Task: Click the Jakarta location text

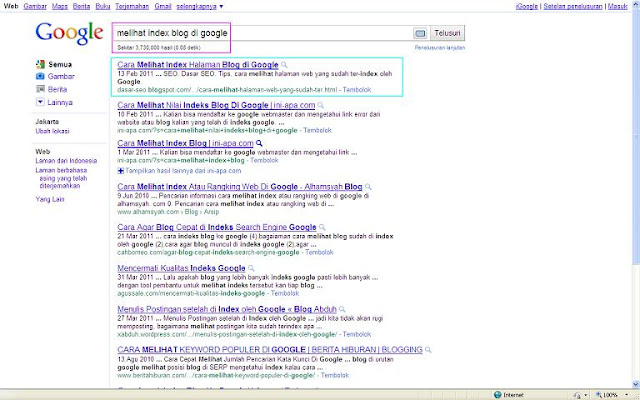Action: [x=47, y=122]
